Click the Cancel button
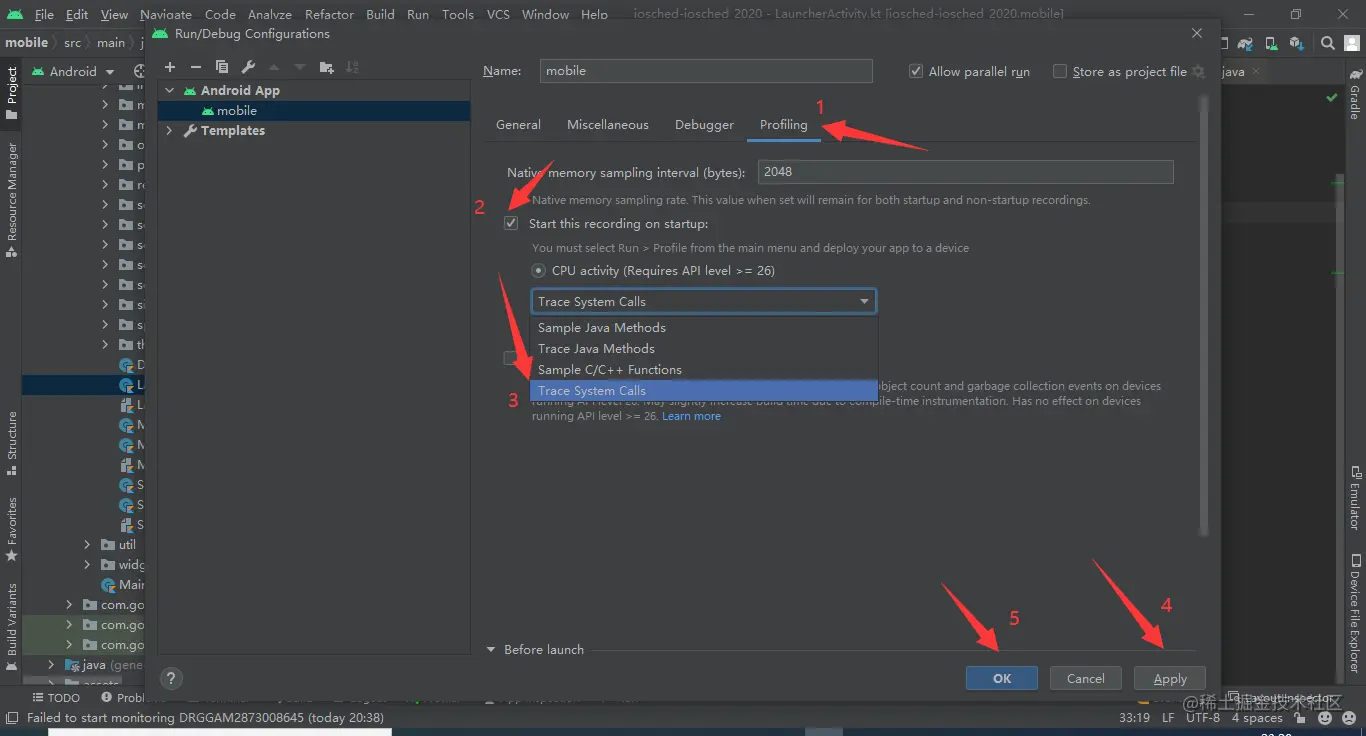1366x736 pixels. [1086, 678]
